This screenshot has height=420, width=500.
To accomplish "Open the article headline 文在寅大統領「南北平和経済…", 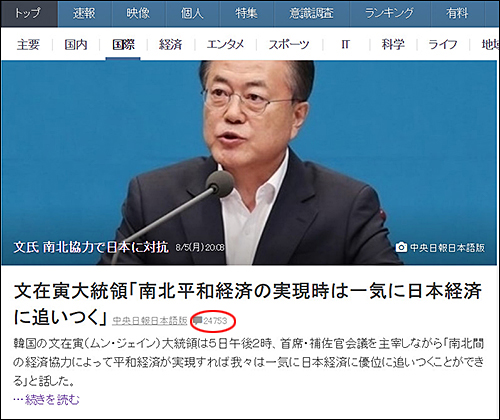I will pyautogui.click(x=248, y=304).
